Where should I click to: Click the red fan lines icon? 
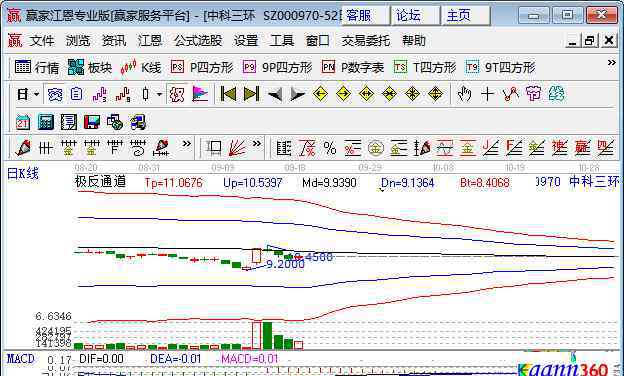click(x=237, y=148)
